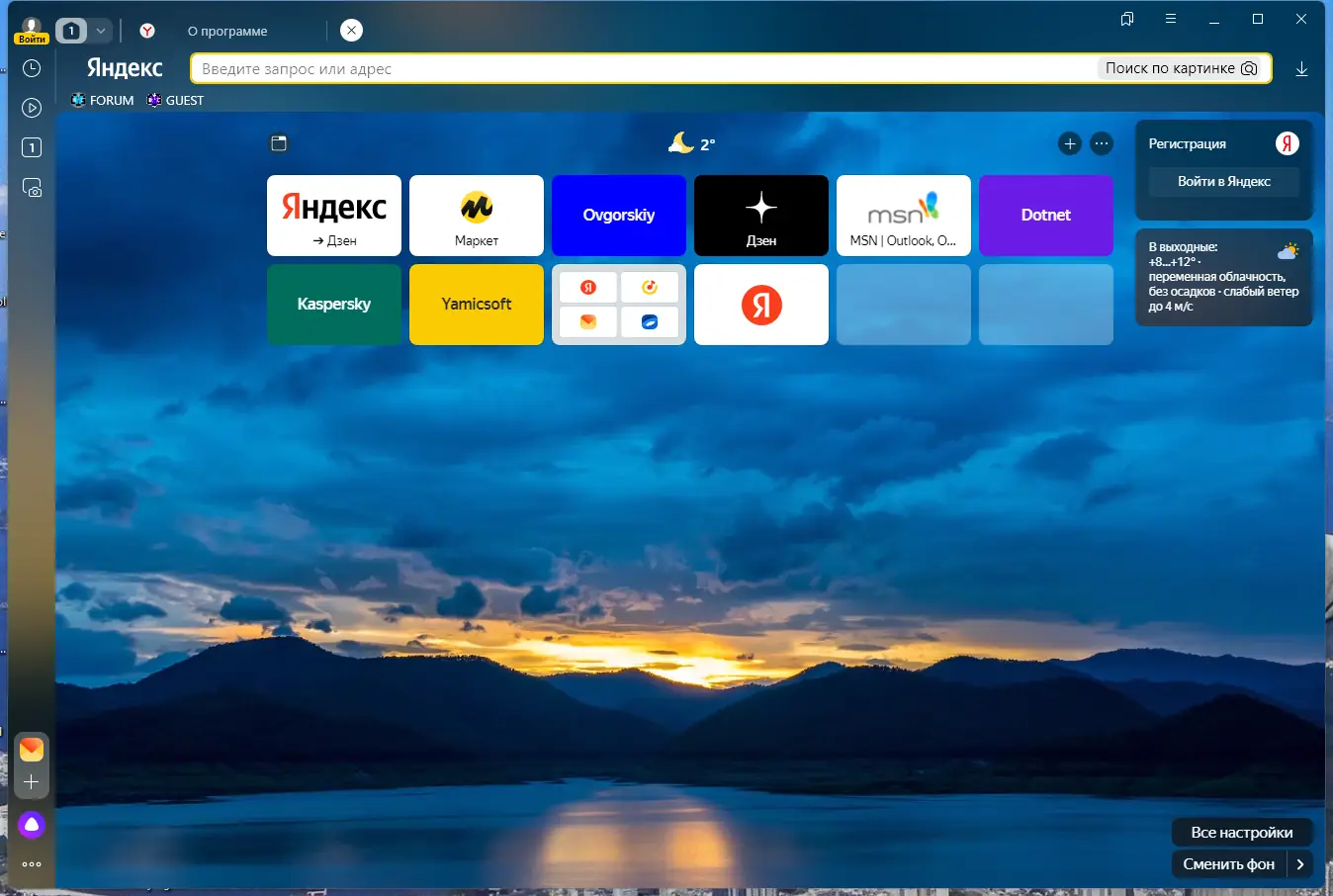Image resolution: width=1333 pixels, height=896 pixels.
Task: Open the tile grid three-dot options
Action: click(x=1102, y=143)
